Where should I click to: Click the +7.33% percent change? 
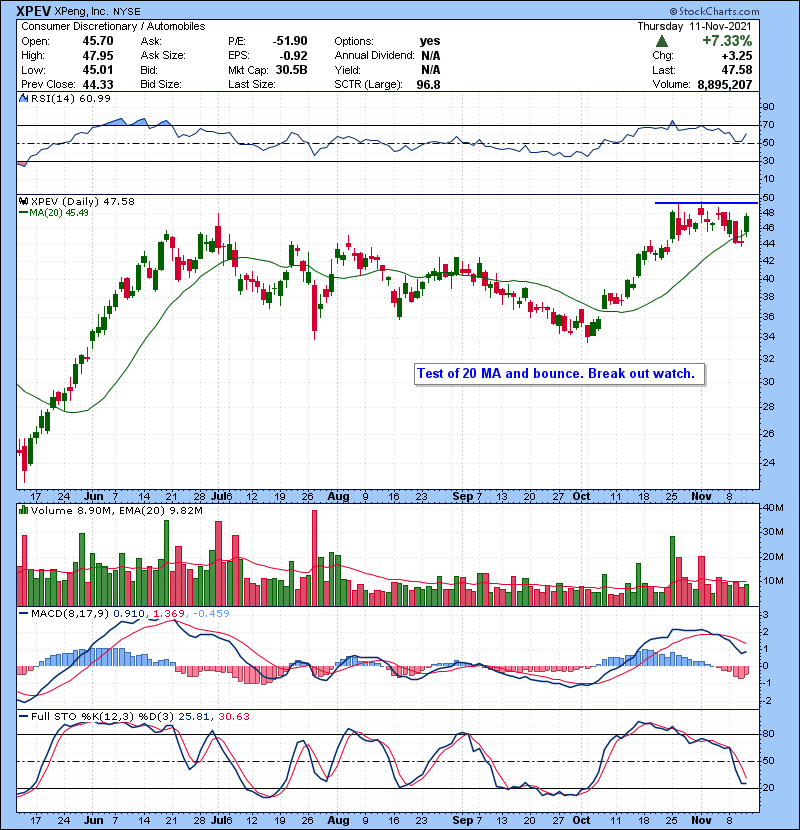tap(727, 41)
